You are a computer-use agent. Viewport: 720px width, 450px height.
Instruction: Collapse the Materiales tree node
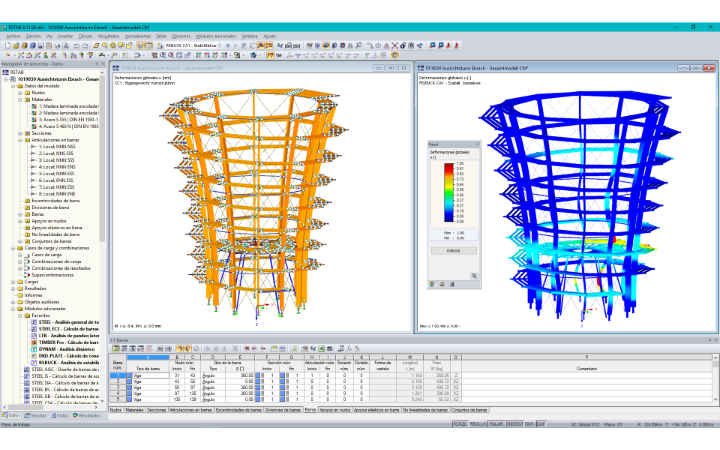(20, 100)
